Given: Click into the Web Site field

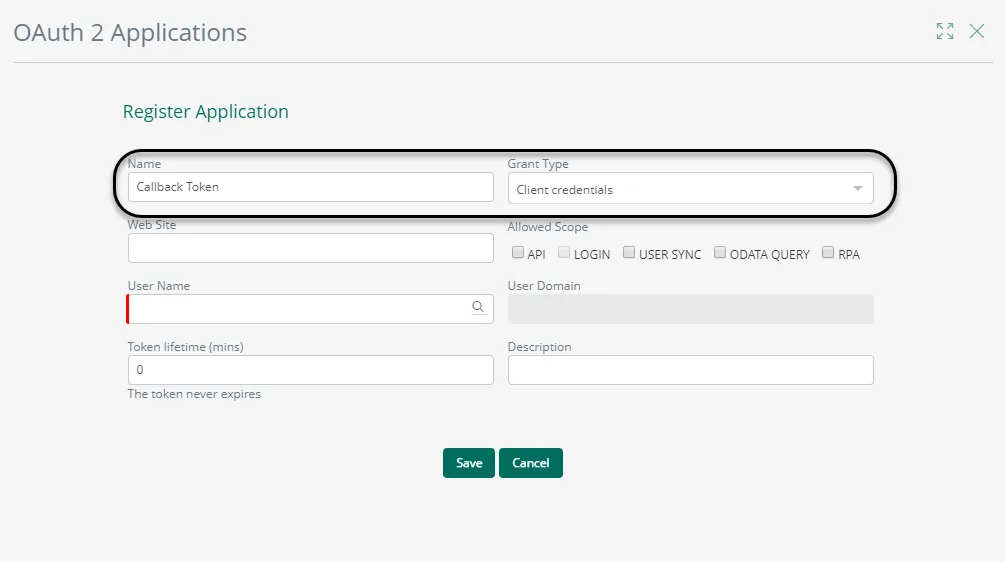Looking at the screenshot, I should (311, 248).
